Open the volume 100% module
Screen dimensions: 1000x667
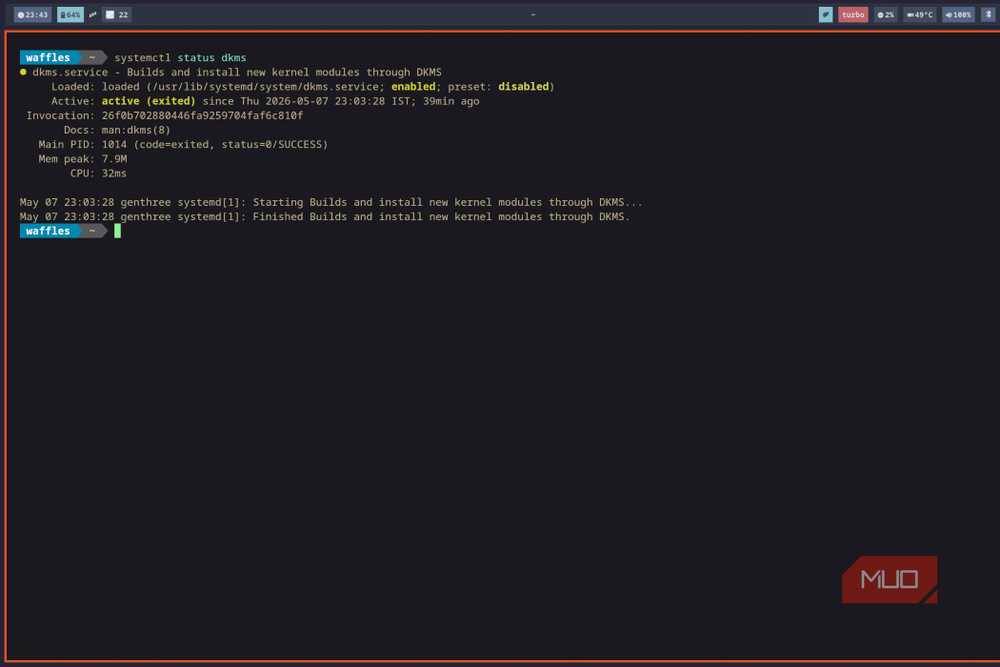[x=958, y=15]
